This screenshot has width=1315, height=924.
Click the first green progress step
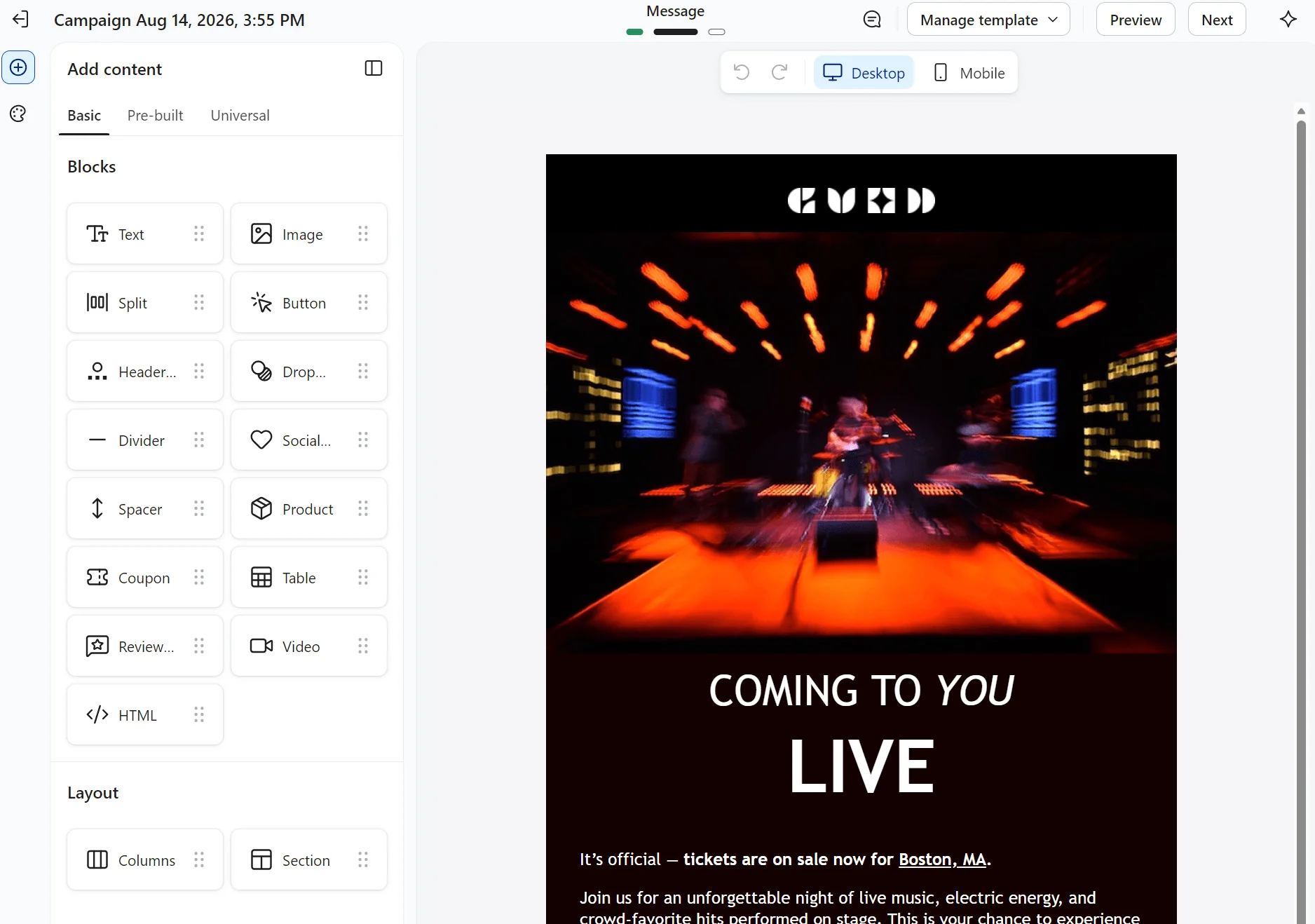click(x=634, y=32)
